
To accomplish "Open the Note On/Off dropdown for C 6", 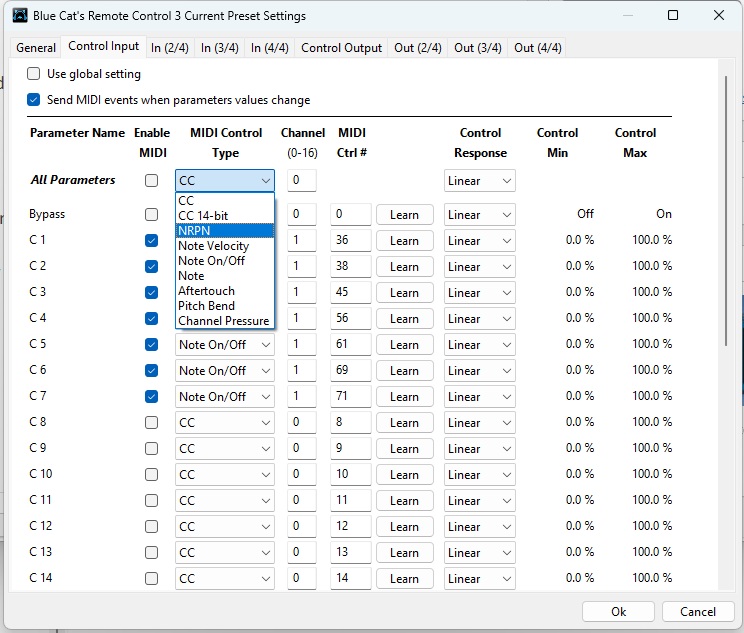I will 224,371.
